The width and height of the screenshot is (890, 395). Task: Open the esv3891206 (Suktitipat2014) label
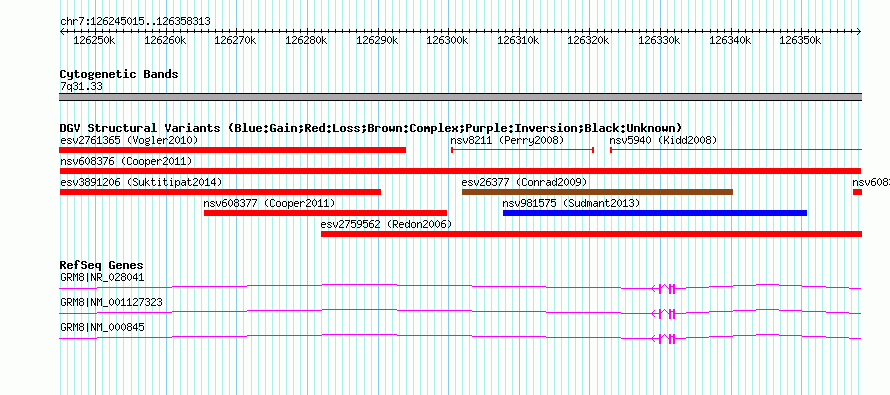(x=141, y=182)
